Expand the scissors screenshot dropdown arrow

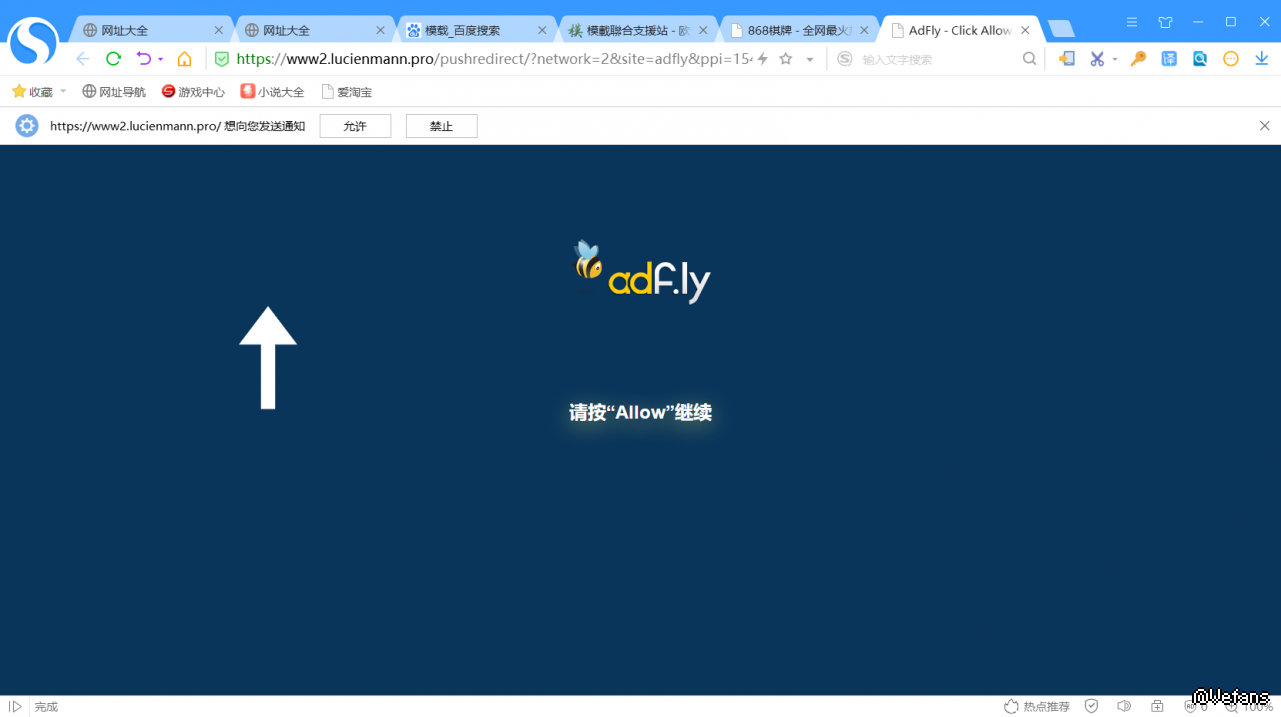[1115, 60]
